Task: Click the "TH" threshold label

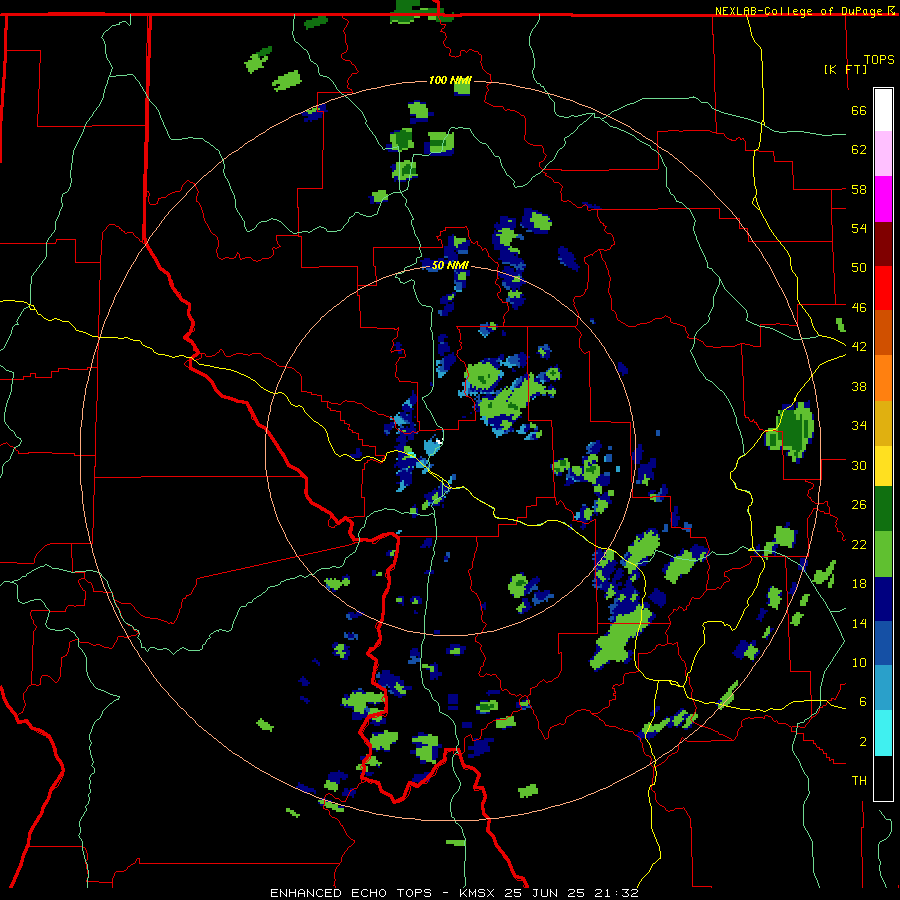Action: (x=859, y=780)
